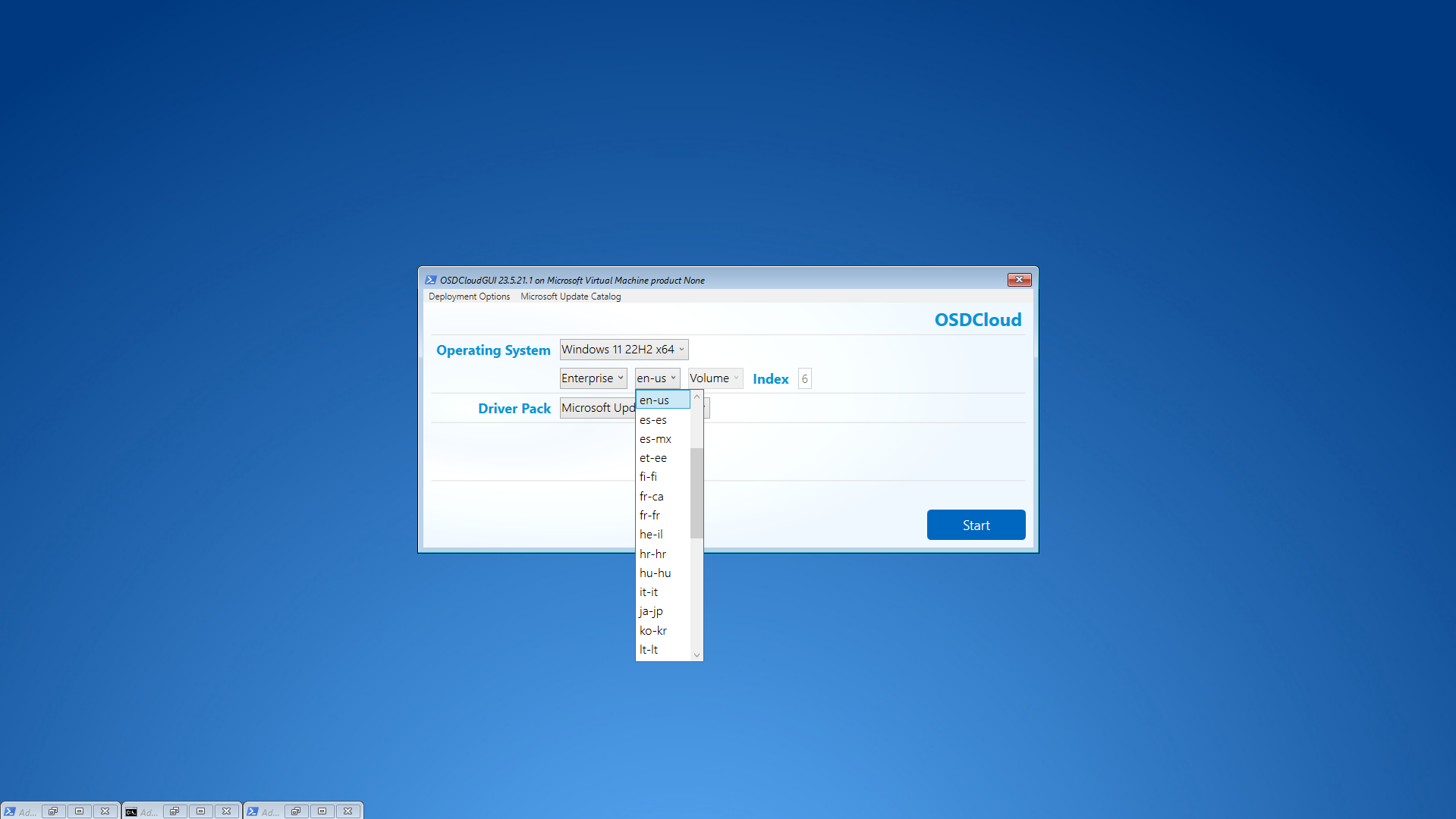The image size is (1456, 819).
Task: Choose ja-jp in the language list
Action: pos(651,611)
